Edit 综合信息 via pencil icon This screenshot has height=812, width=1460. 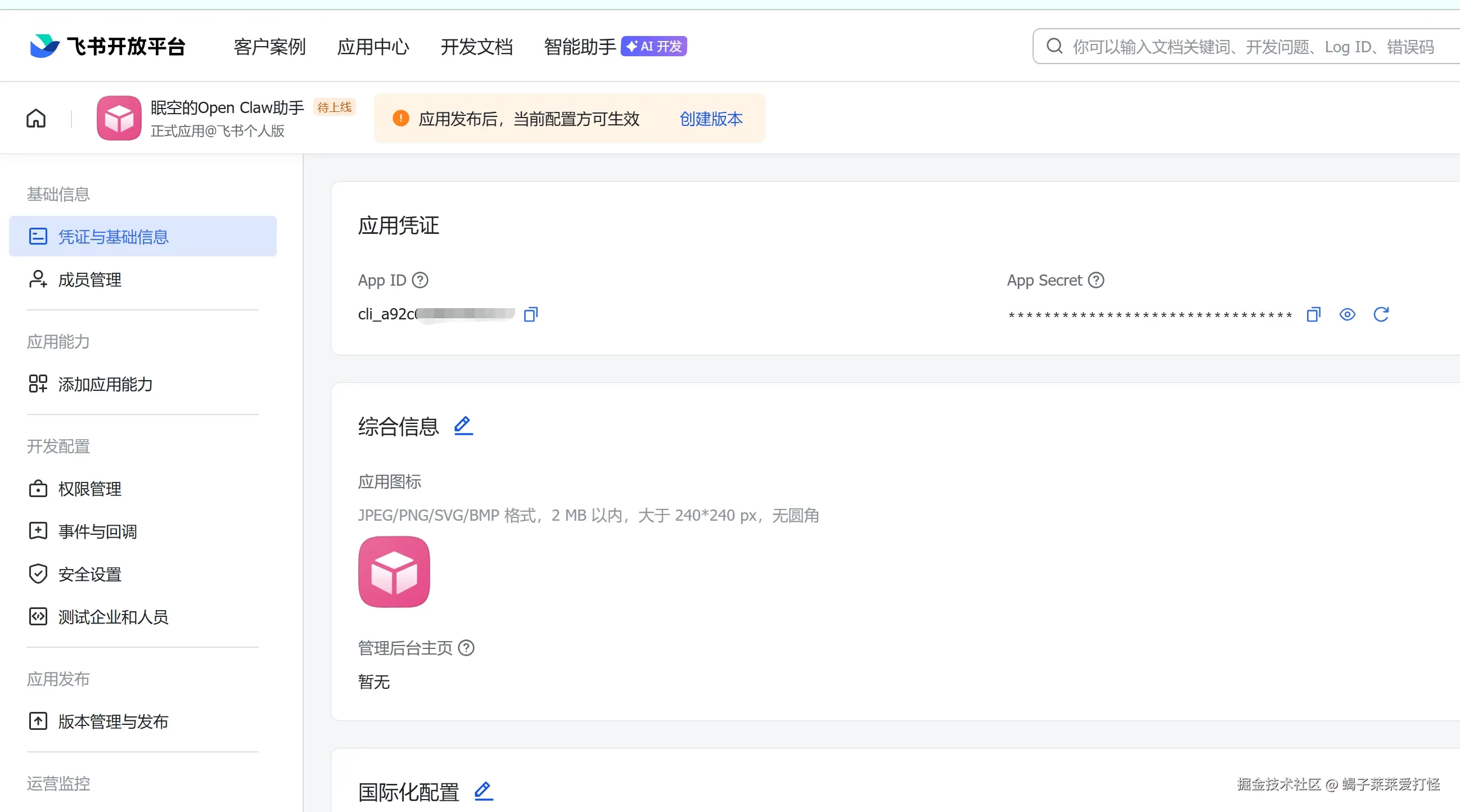coord(463,426)
